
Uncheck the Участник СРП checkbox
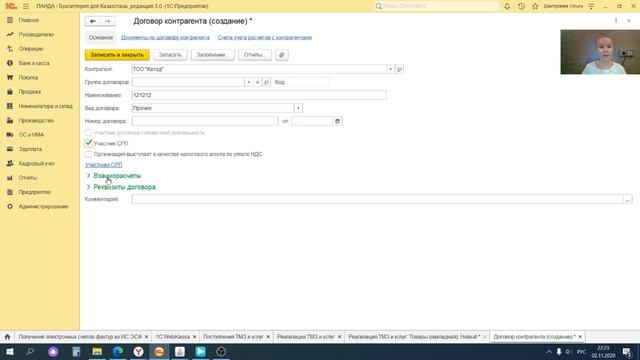pos(88,143)
